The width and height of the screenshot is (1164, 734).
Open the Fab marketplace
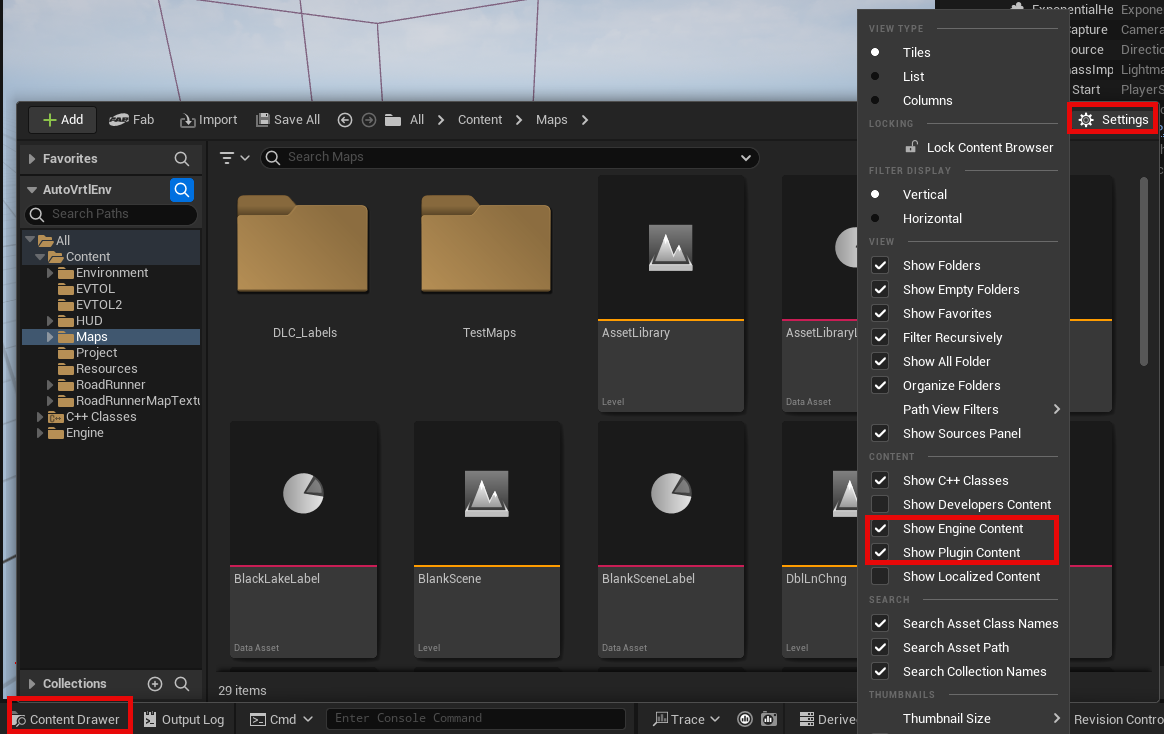point(131,119)
